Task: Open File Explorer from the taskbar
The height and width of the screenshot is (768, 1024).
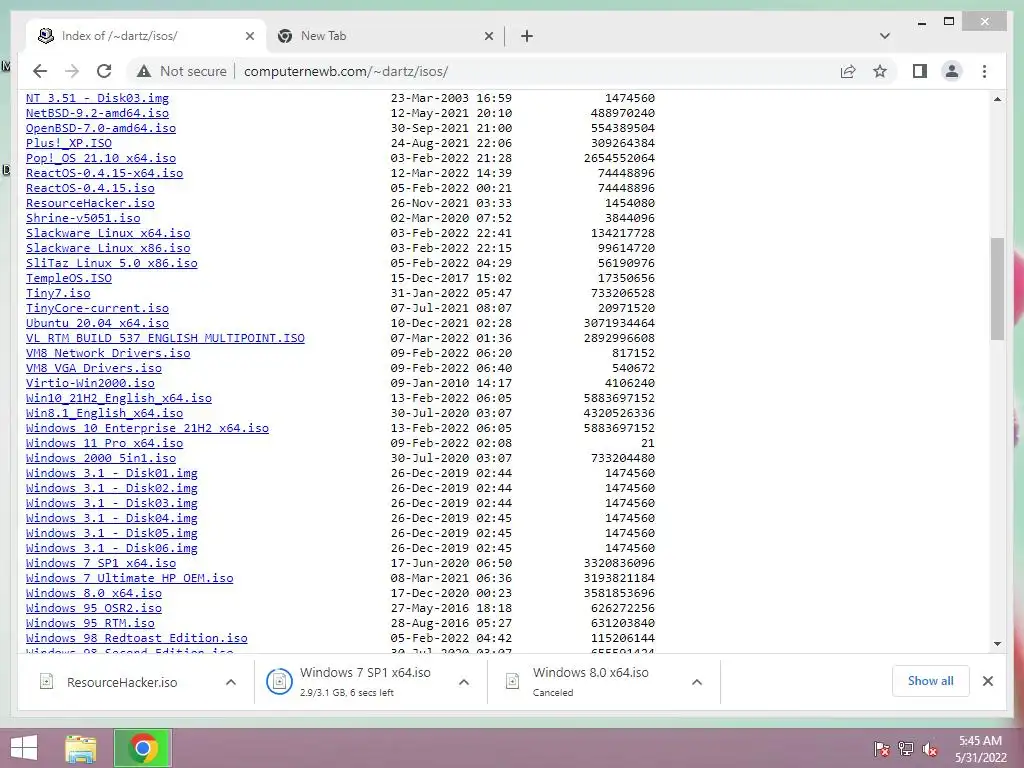Action: pos(81,748)
